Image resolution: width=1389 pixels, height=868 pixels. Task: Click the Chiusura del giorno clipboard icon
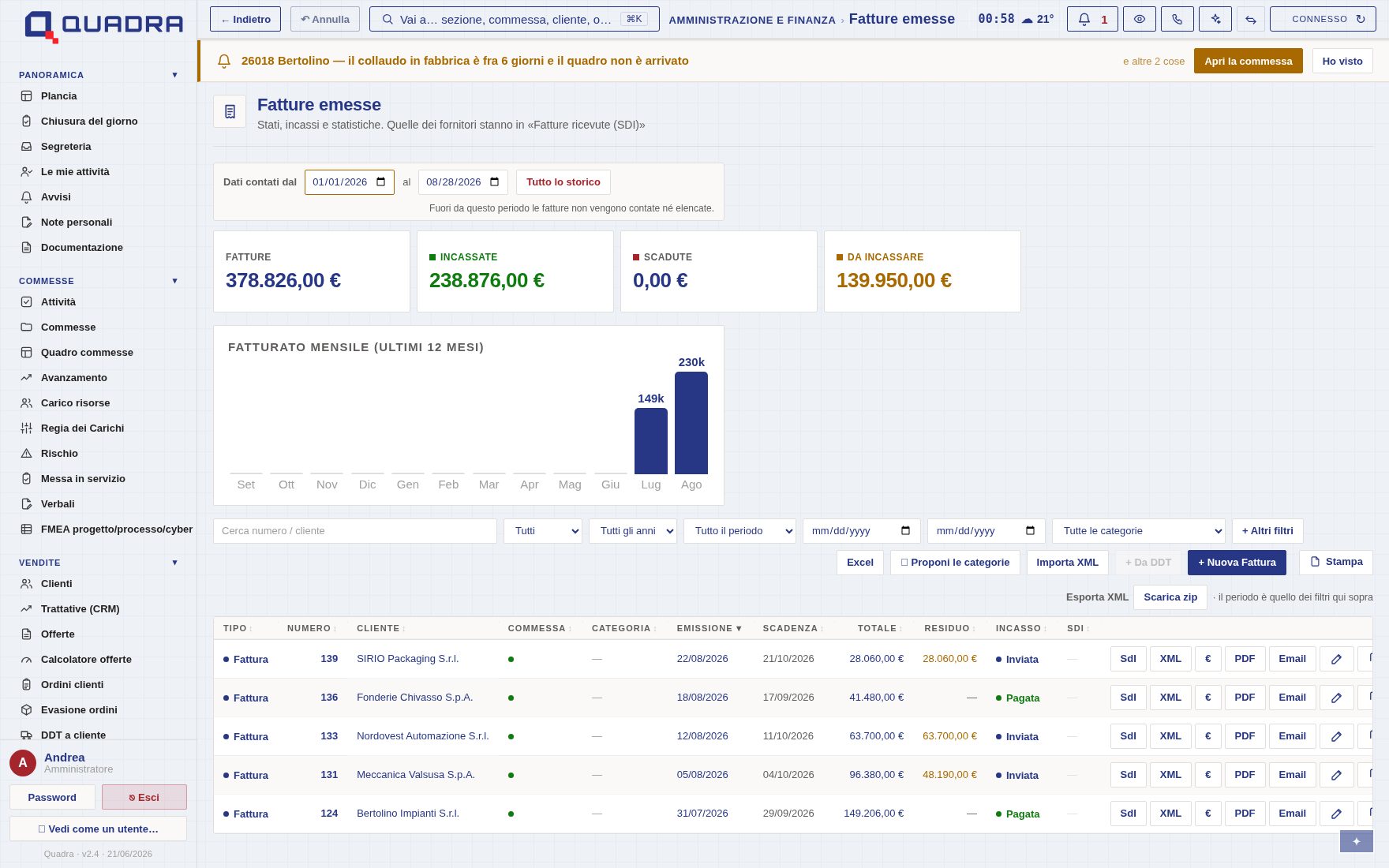coord(26,122)
